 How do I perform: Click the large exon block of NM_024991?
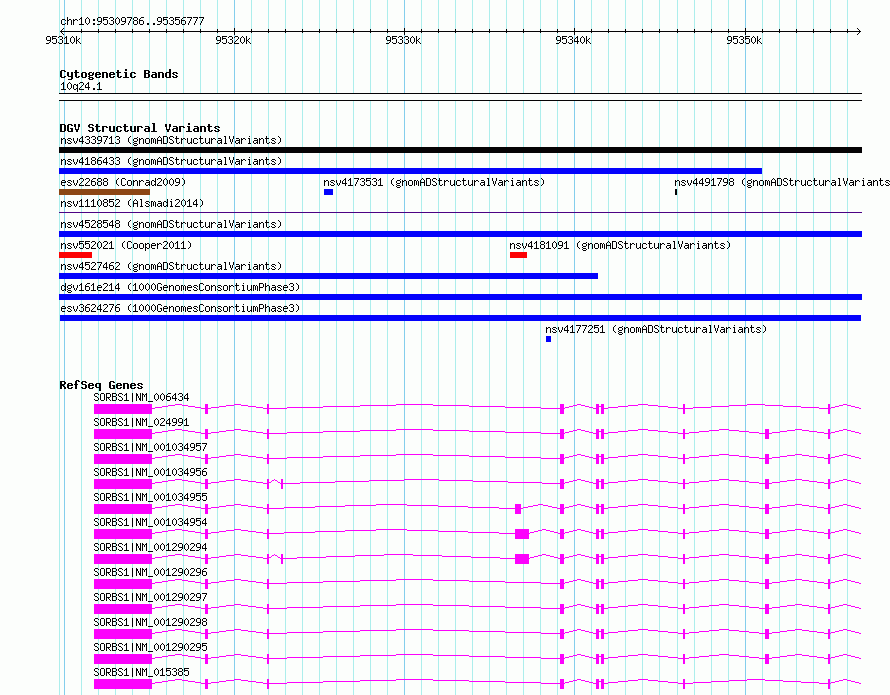123,434
